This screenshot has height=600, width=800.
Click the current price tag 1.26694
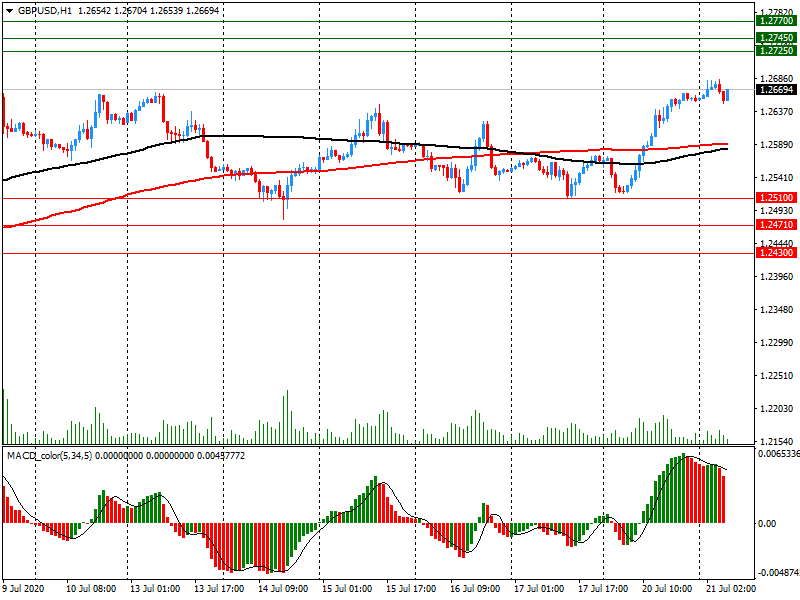[x=776, y=90]
